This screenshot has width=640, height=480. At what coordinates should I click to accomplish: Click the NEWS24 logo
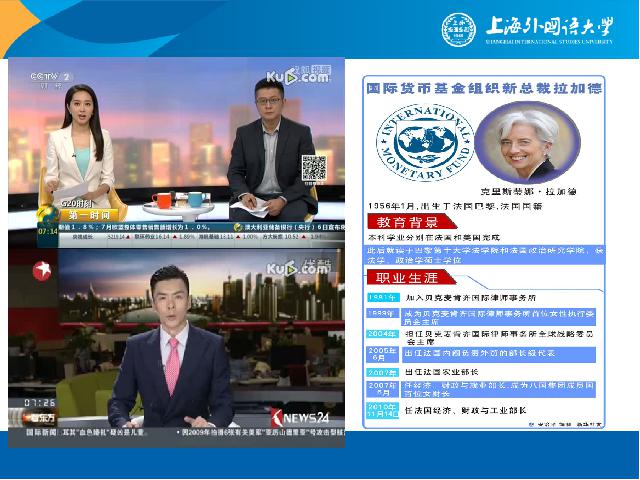point(299,416)
